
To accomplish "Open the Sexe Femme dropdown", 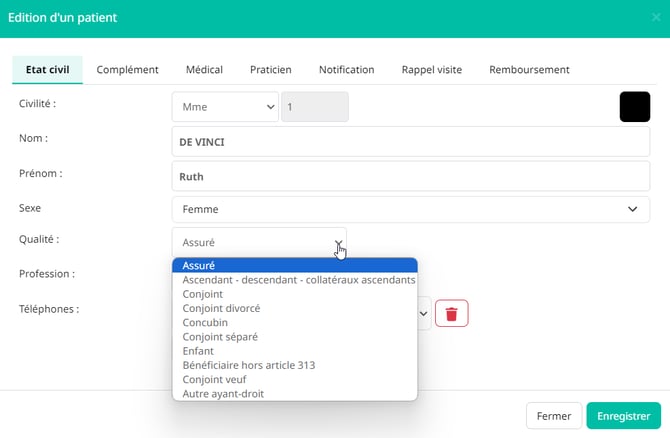I will [x=410, y=209].
